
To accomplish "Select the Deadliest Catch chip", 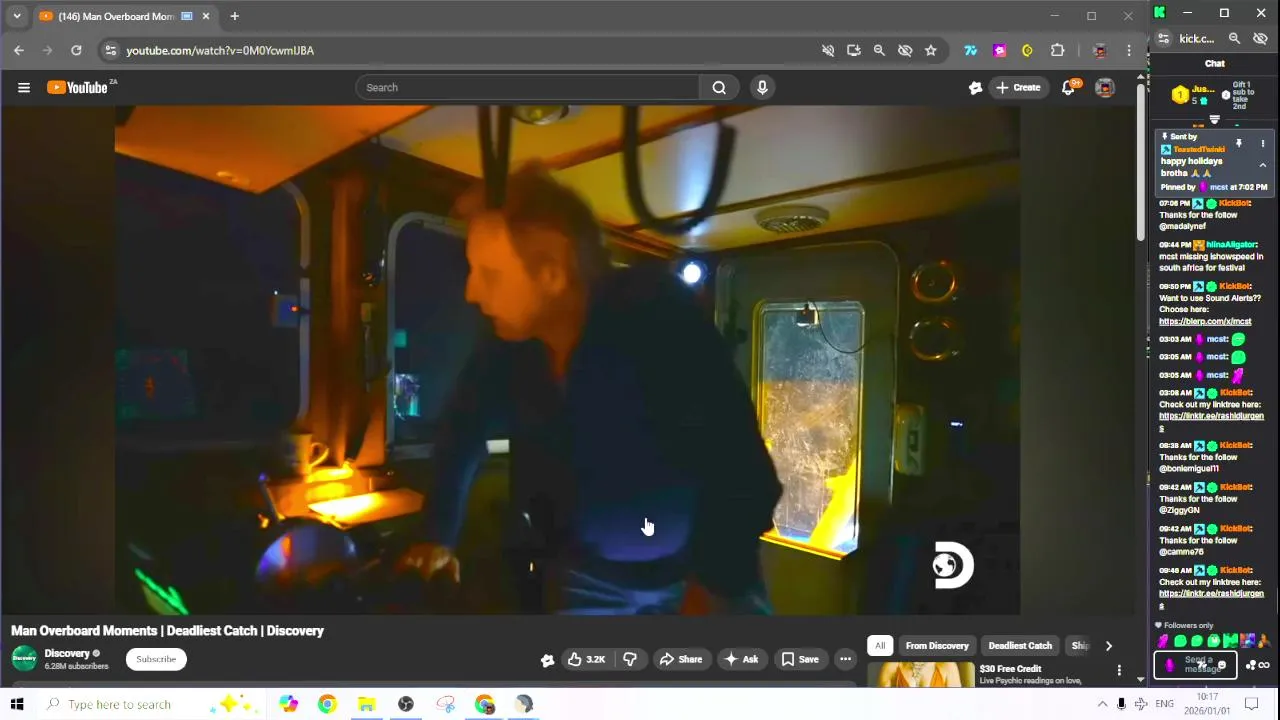I will coord(1020,646).
